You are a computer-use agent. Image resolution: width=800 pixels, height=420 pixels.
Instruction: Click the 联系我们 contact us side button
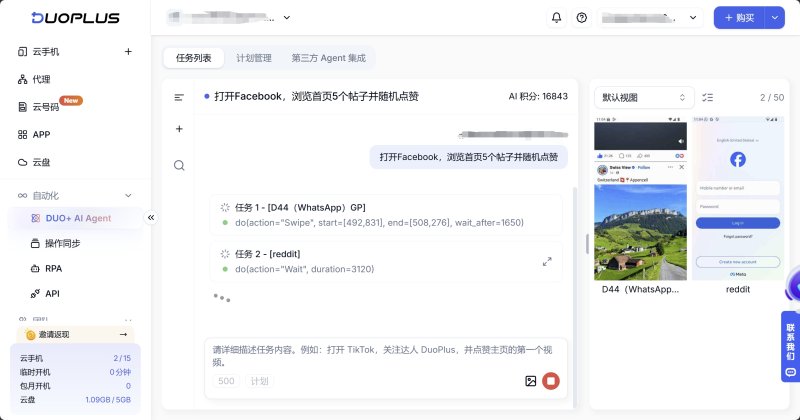[x=790, y=347]
